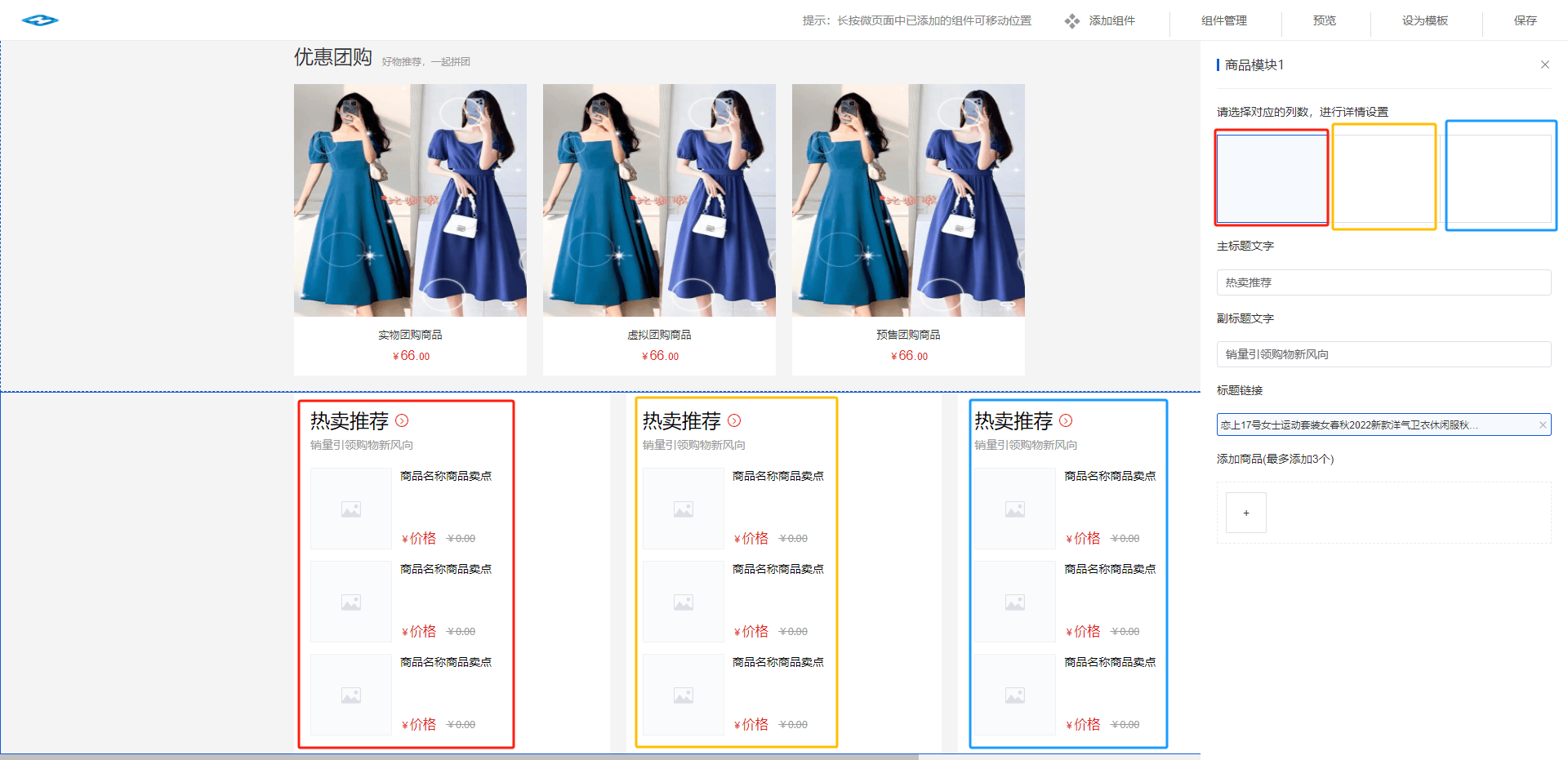This screenshot has height=760, width=1568.
Task: Click the 预售团购商品 product name
Action: 908,335
